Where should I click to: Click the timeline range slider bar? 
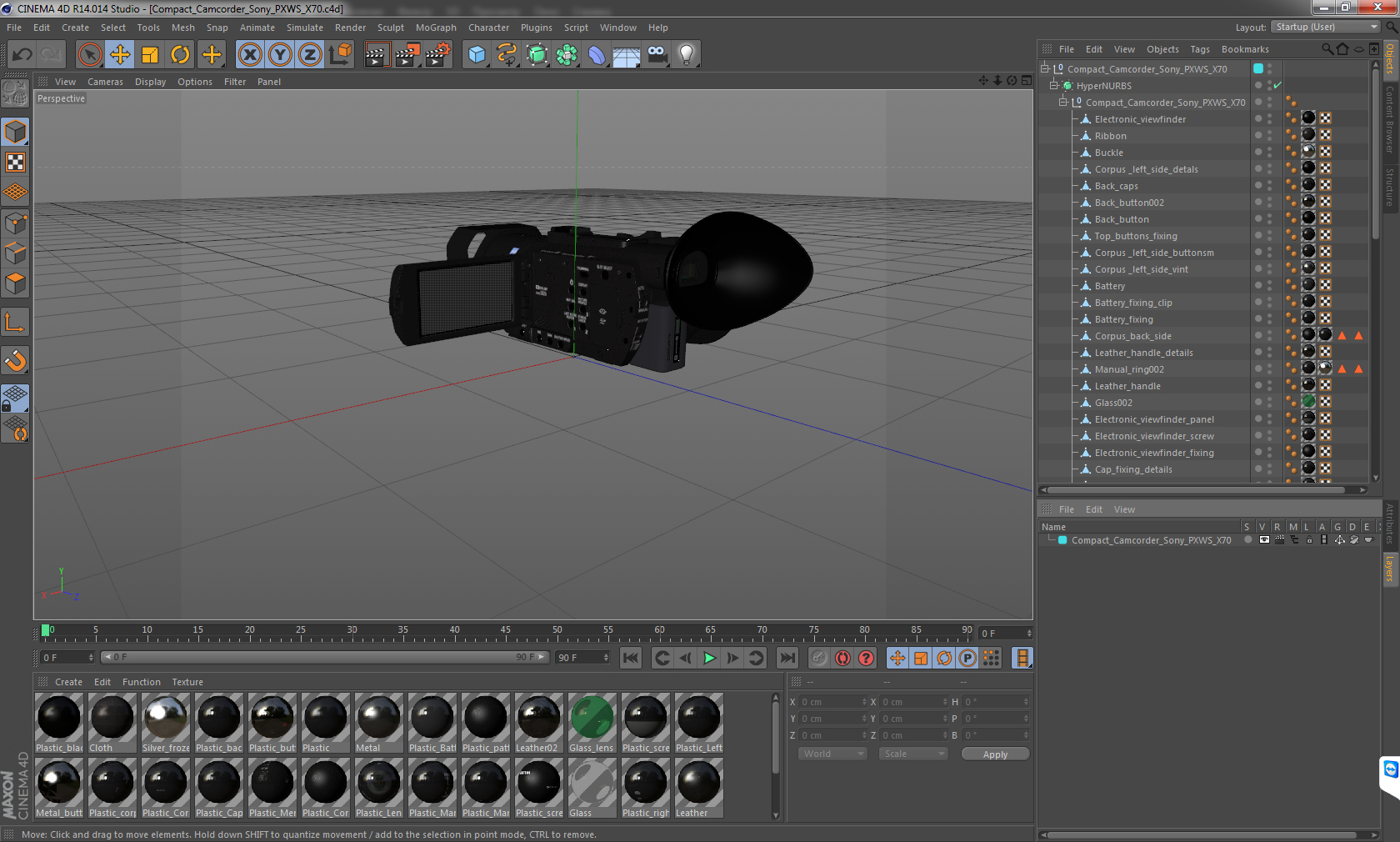click(325, 657)
